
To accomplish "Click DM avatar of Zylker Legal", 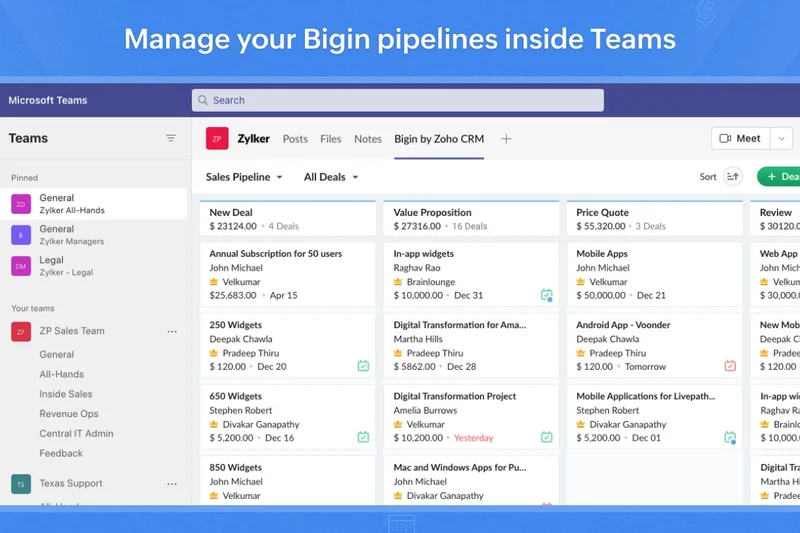I will tap(21, 266).
